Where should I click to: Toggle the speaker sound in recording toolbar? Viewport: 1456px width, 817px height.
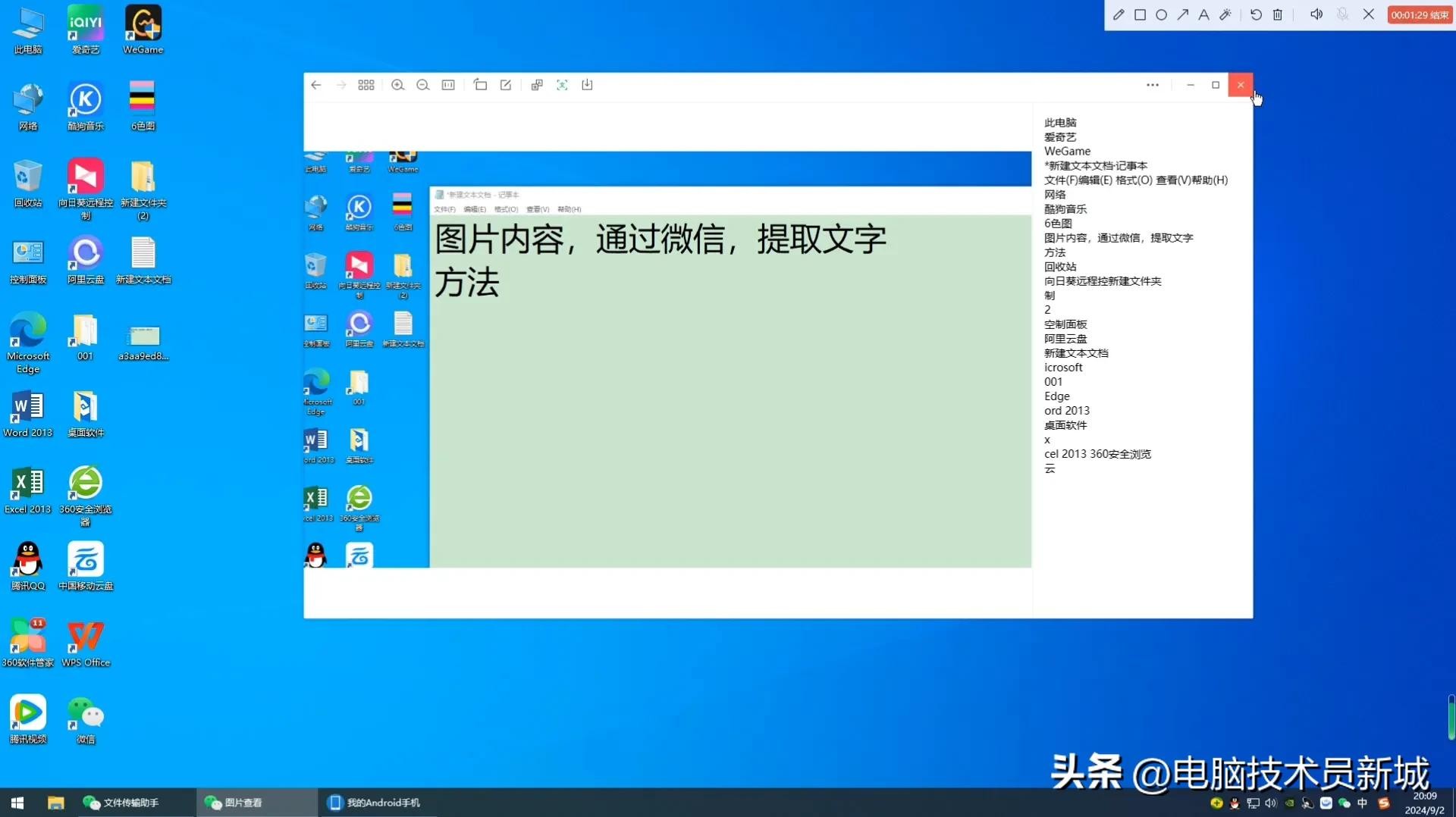click(x=1316, y=15)
